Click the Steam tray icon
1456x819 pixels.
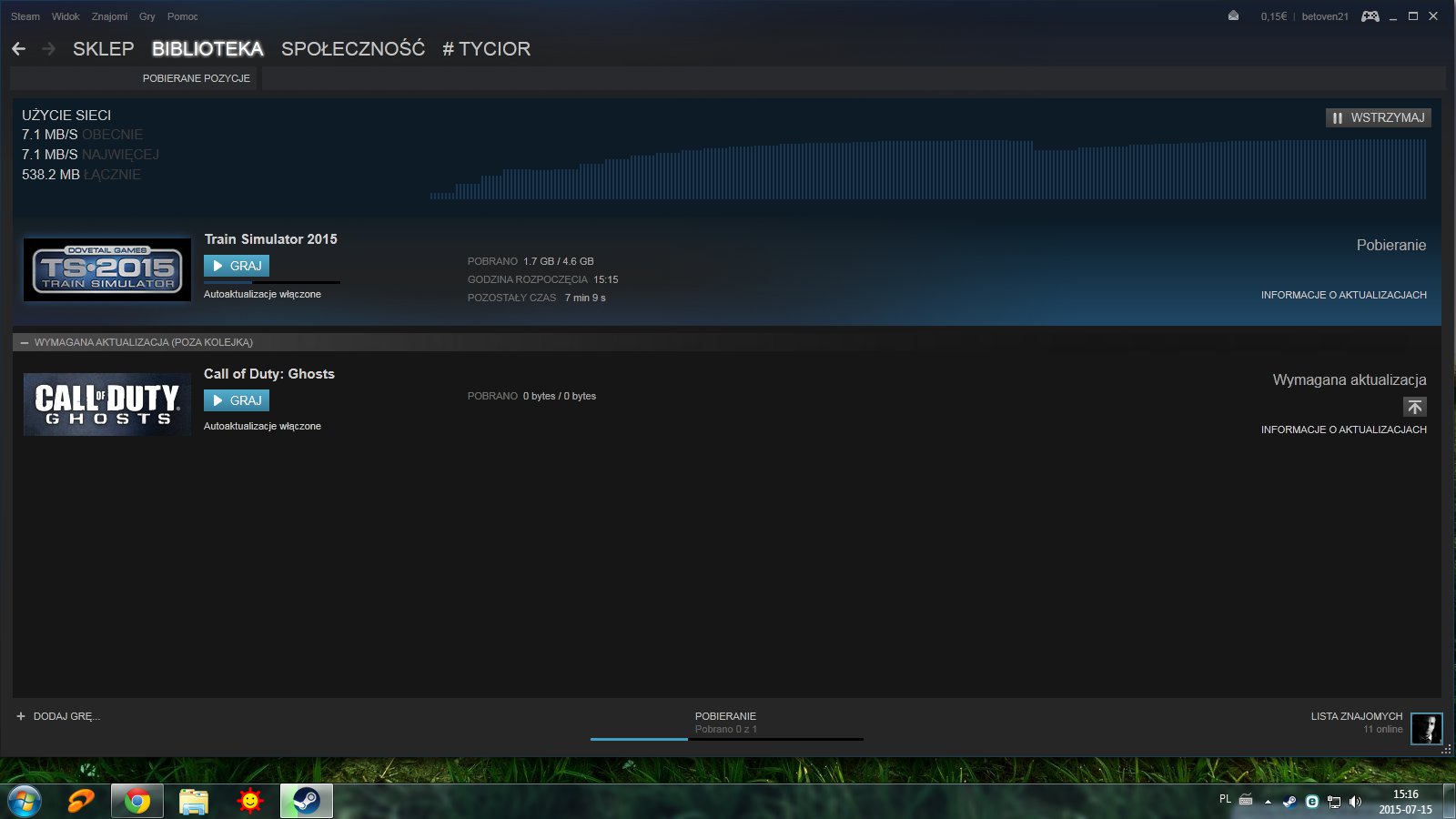(1289, 802)
